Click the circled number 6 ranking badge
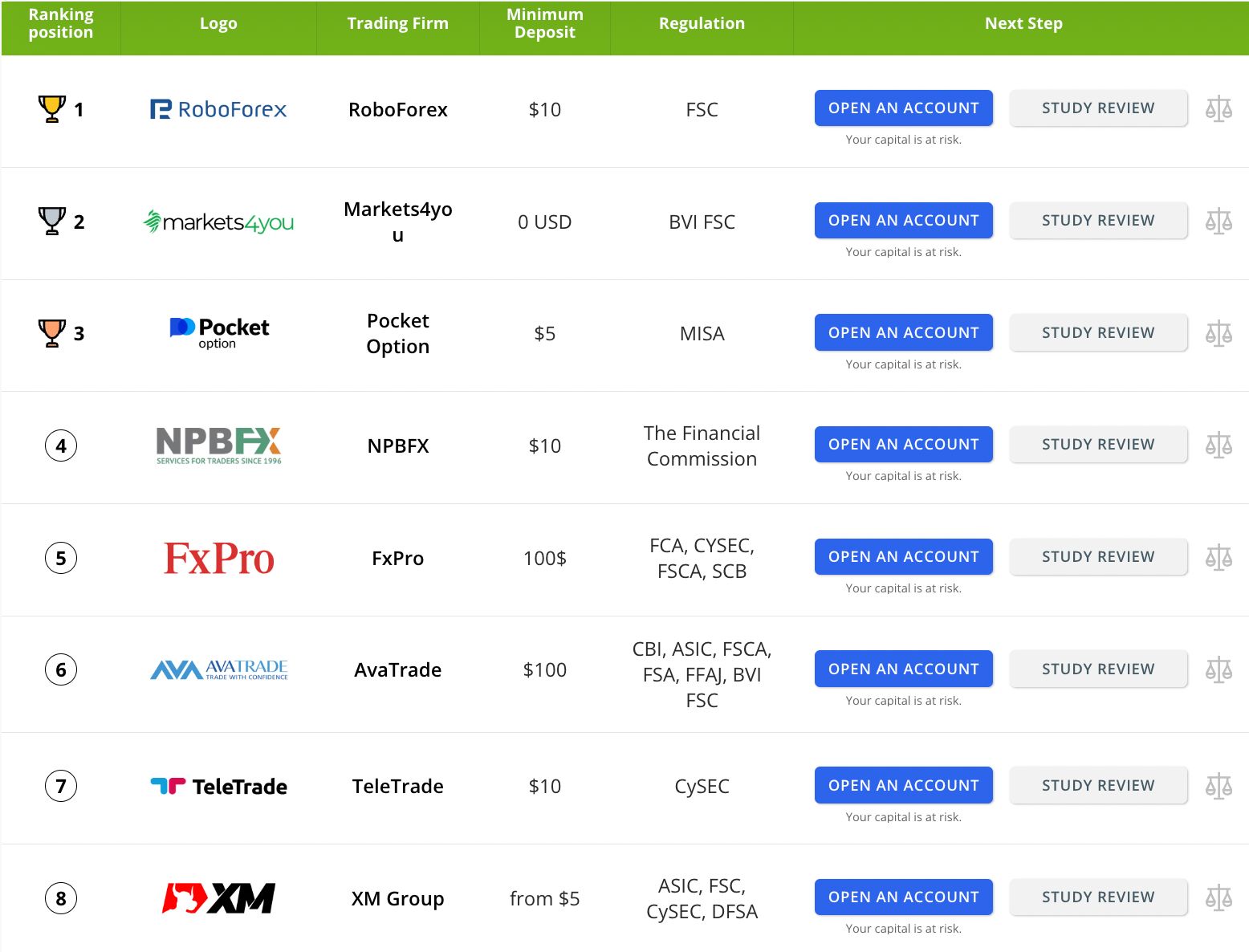The height and width of the screenshot is (952, 1249). [x=61, y=669]
